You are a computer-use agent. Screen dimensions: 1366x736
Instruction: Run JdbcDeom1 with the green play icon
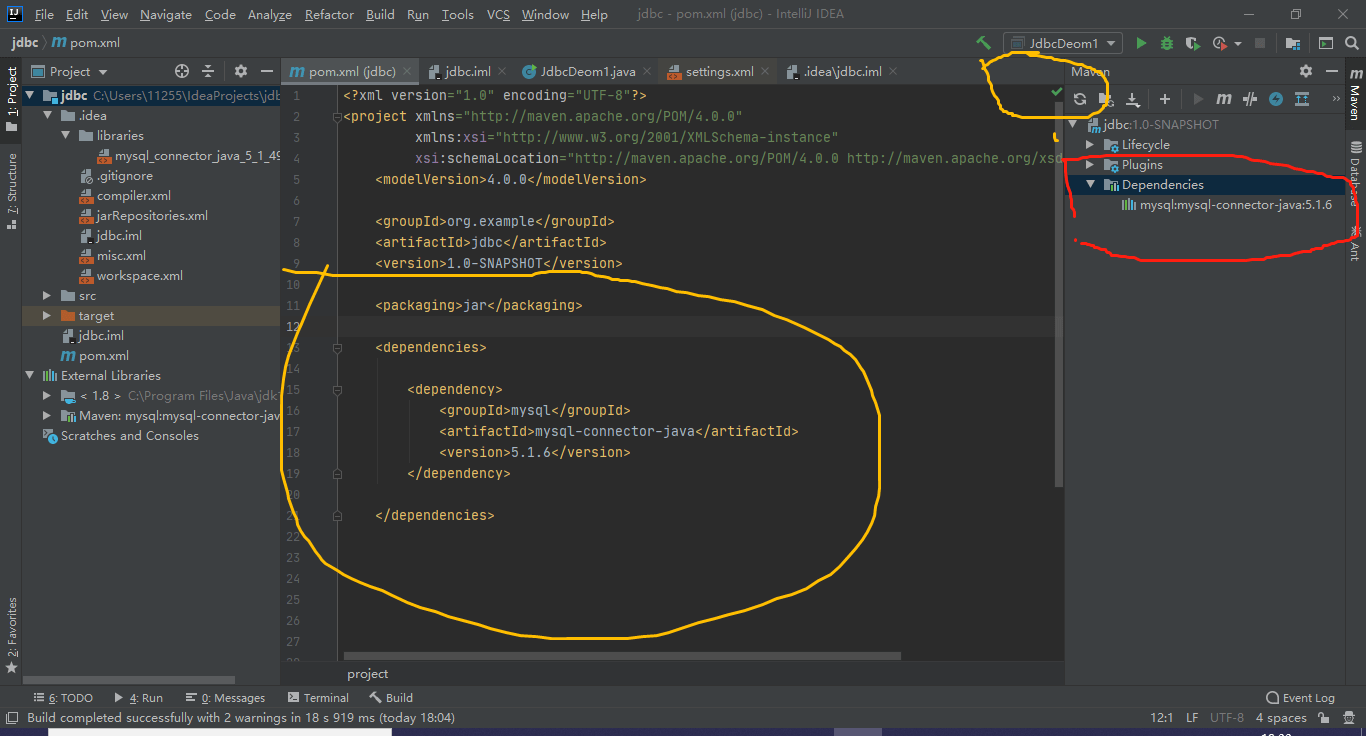click(x=1141, y=43)
